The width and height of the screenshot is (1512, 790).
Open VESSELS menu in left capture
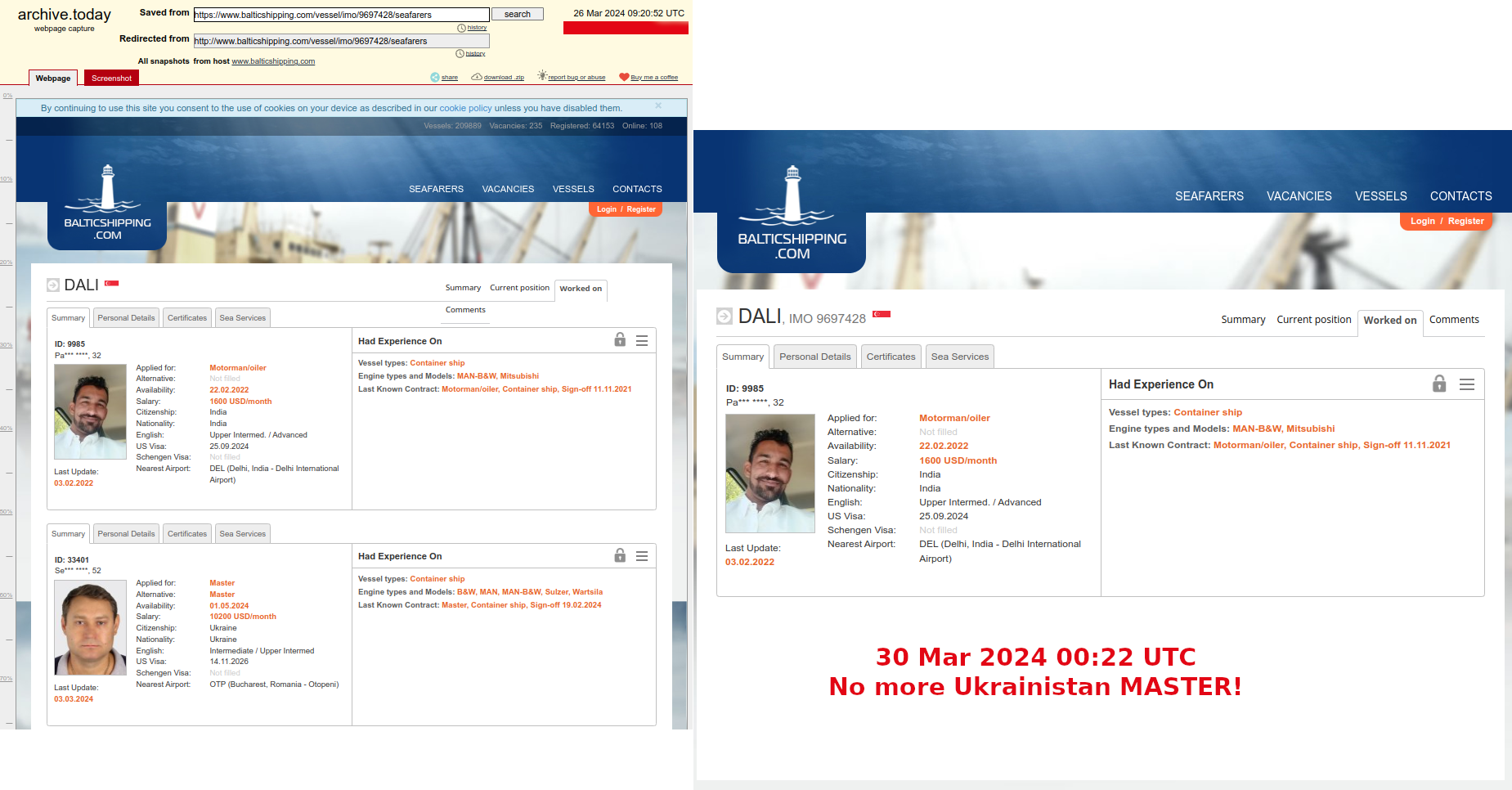coord(573,189)
